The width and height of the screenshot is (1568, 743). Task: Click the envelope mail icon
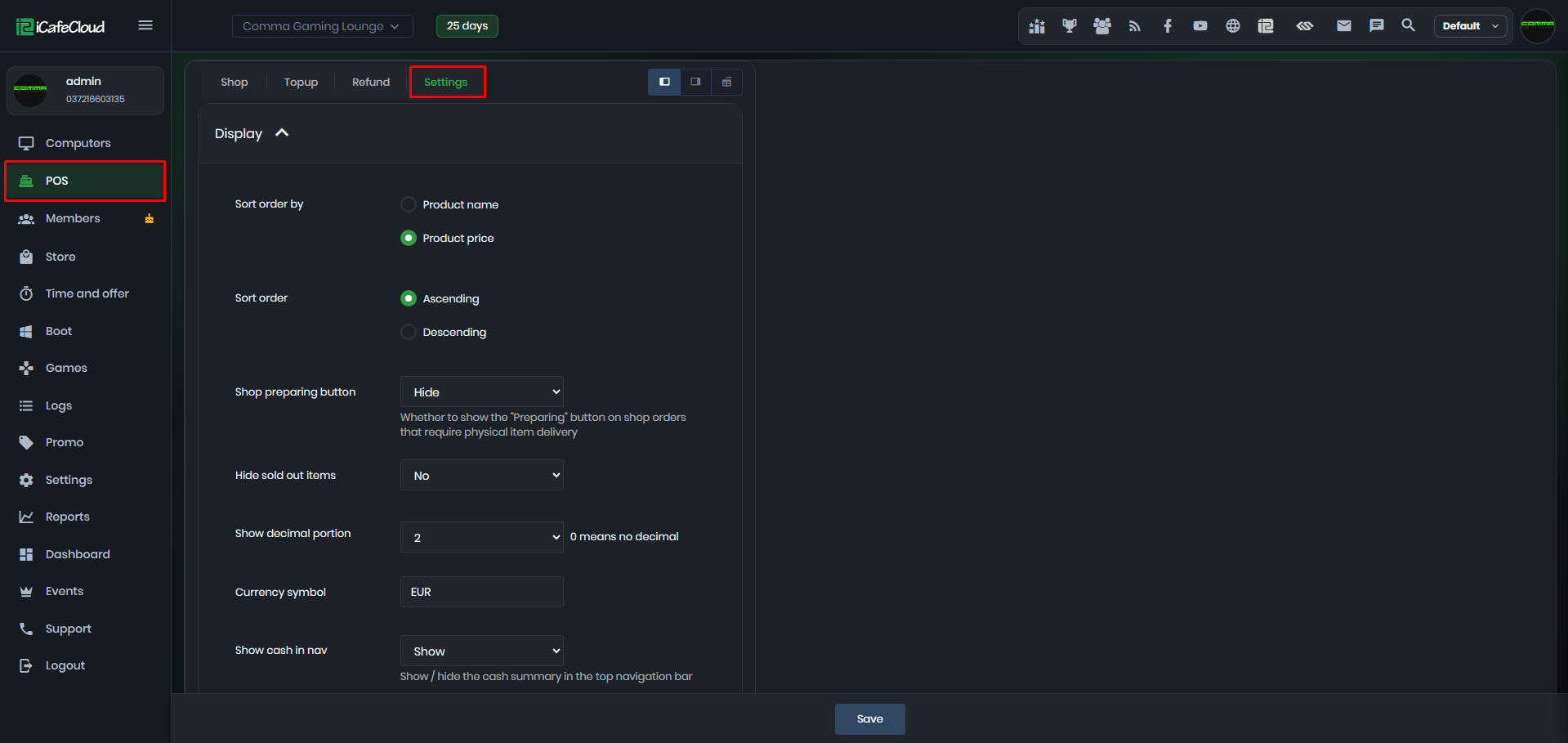1343,26
